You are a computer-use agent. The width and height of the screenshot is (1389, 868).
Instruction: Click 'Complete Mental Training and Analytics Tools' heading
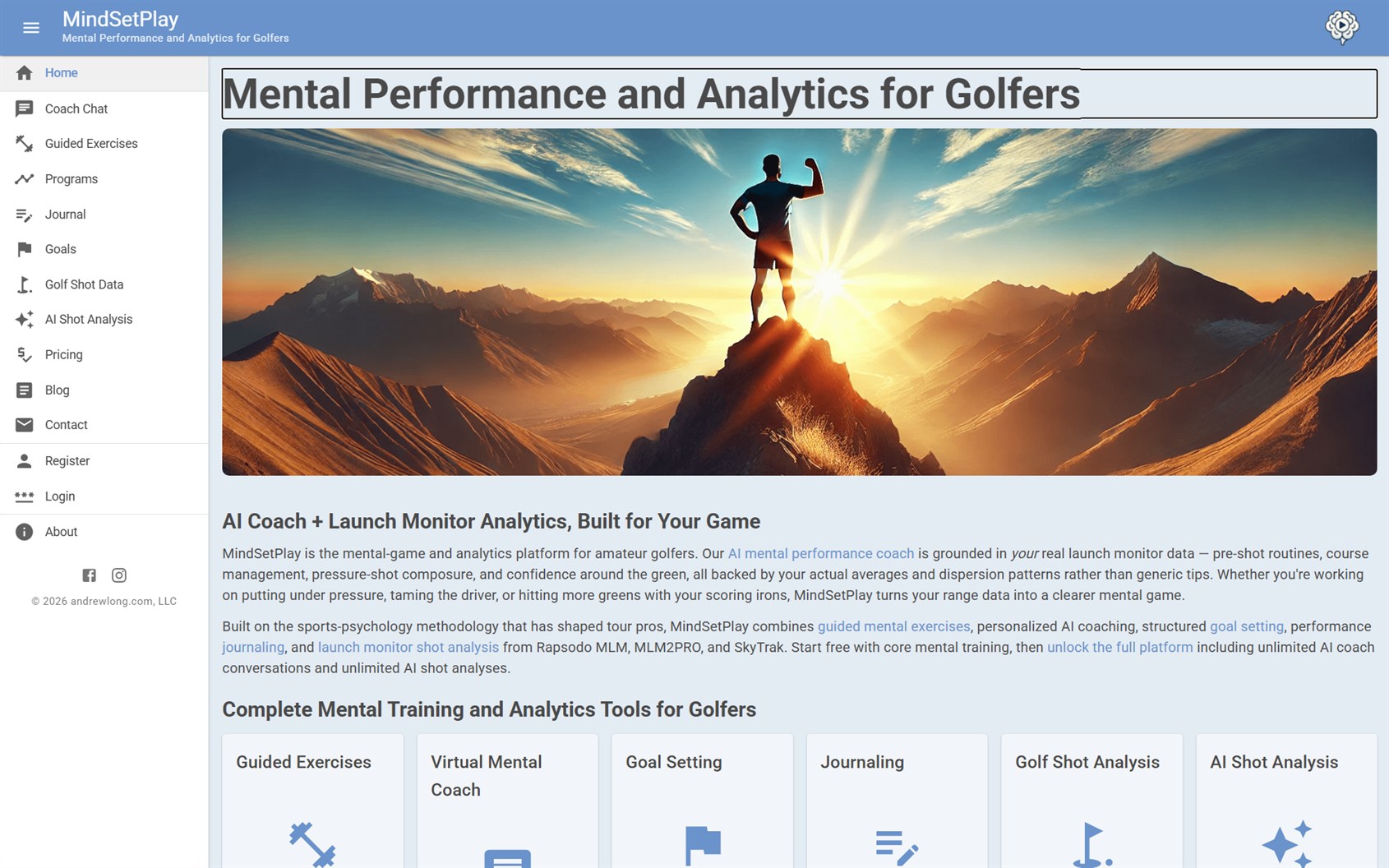489,709
